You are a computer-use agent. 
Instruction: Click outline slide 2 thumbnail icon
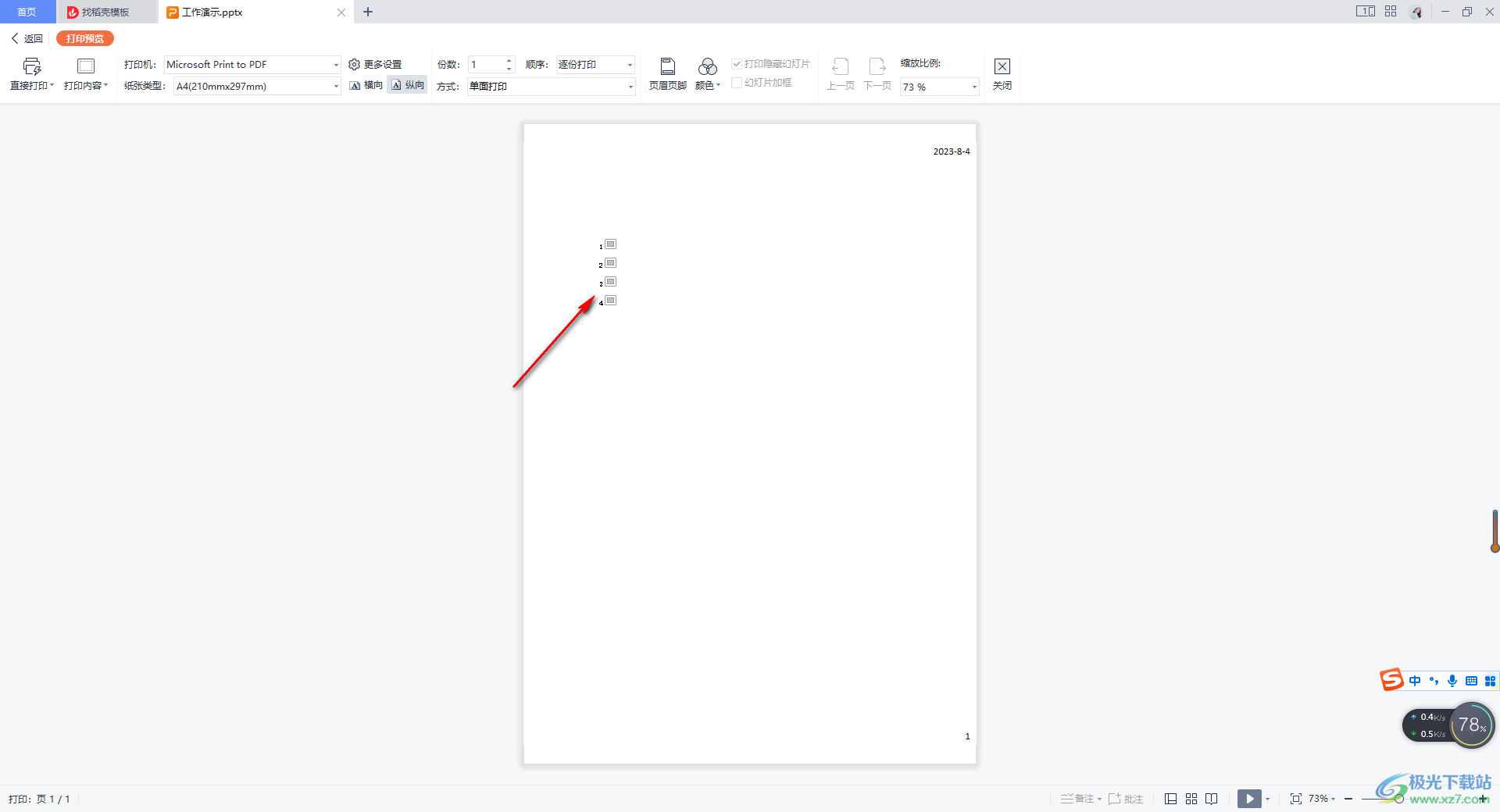[x=611, y=263]
